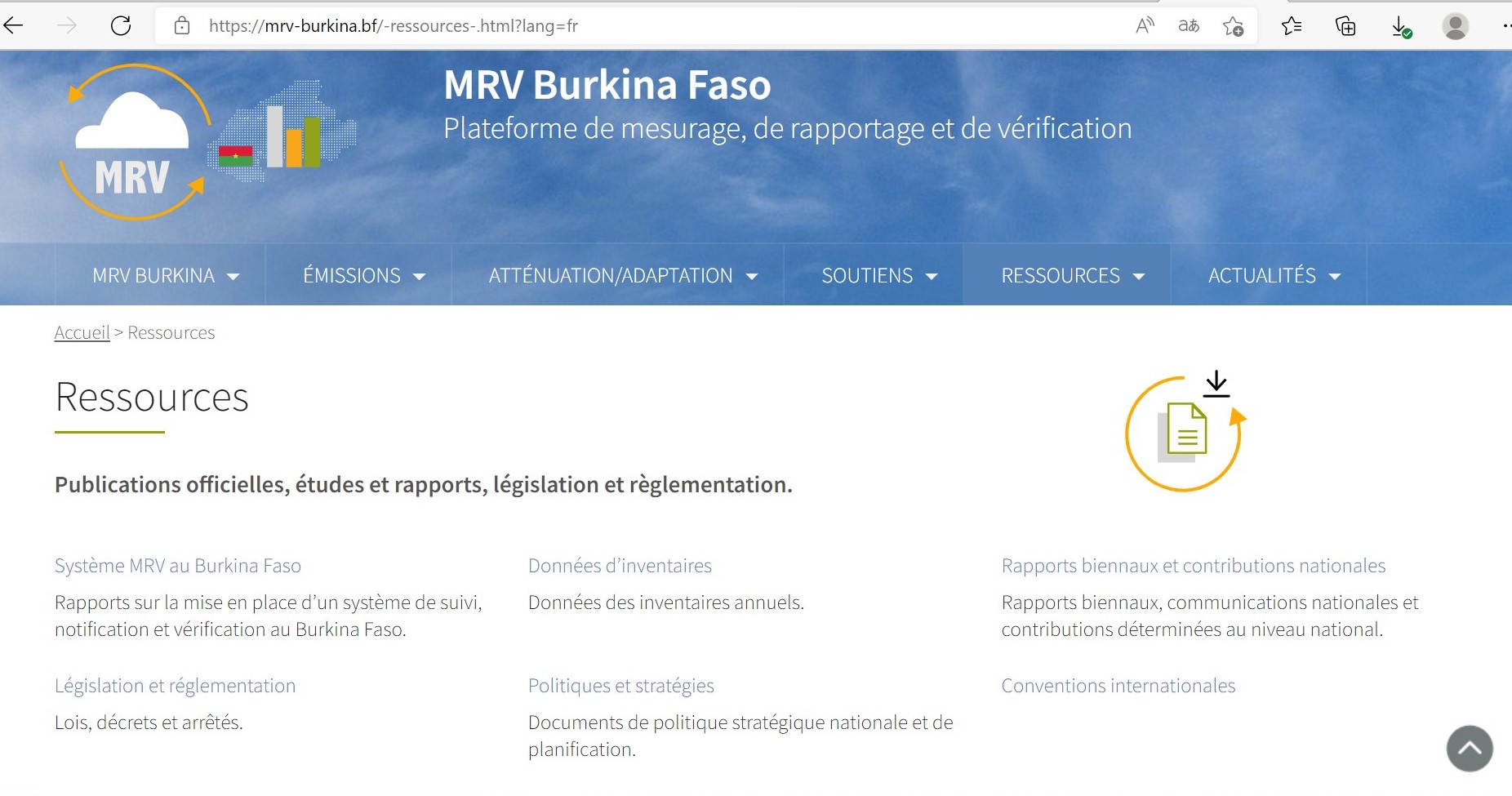
Task: Click the scroll-to-top round arrow button
Action: (1470, 748)
